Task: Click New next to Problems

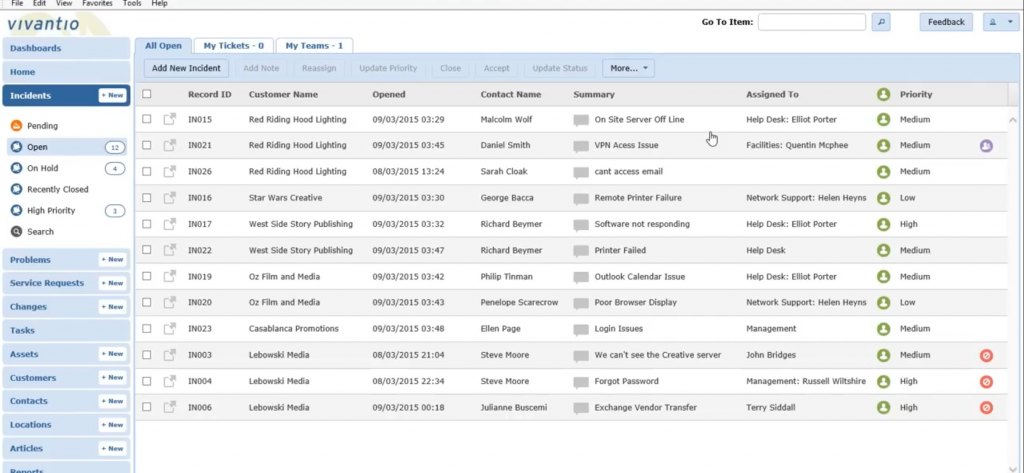Action: 112,259
